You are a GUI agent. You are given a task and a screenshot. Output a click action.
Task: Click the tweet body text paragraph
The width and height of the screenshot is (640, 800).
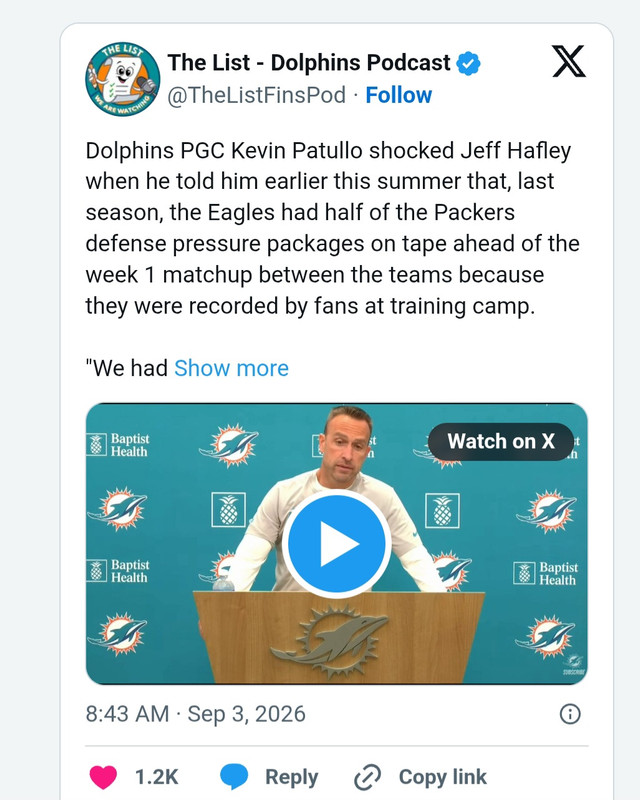(x=332, y=228)
